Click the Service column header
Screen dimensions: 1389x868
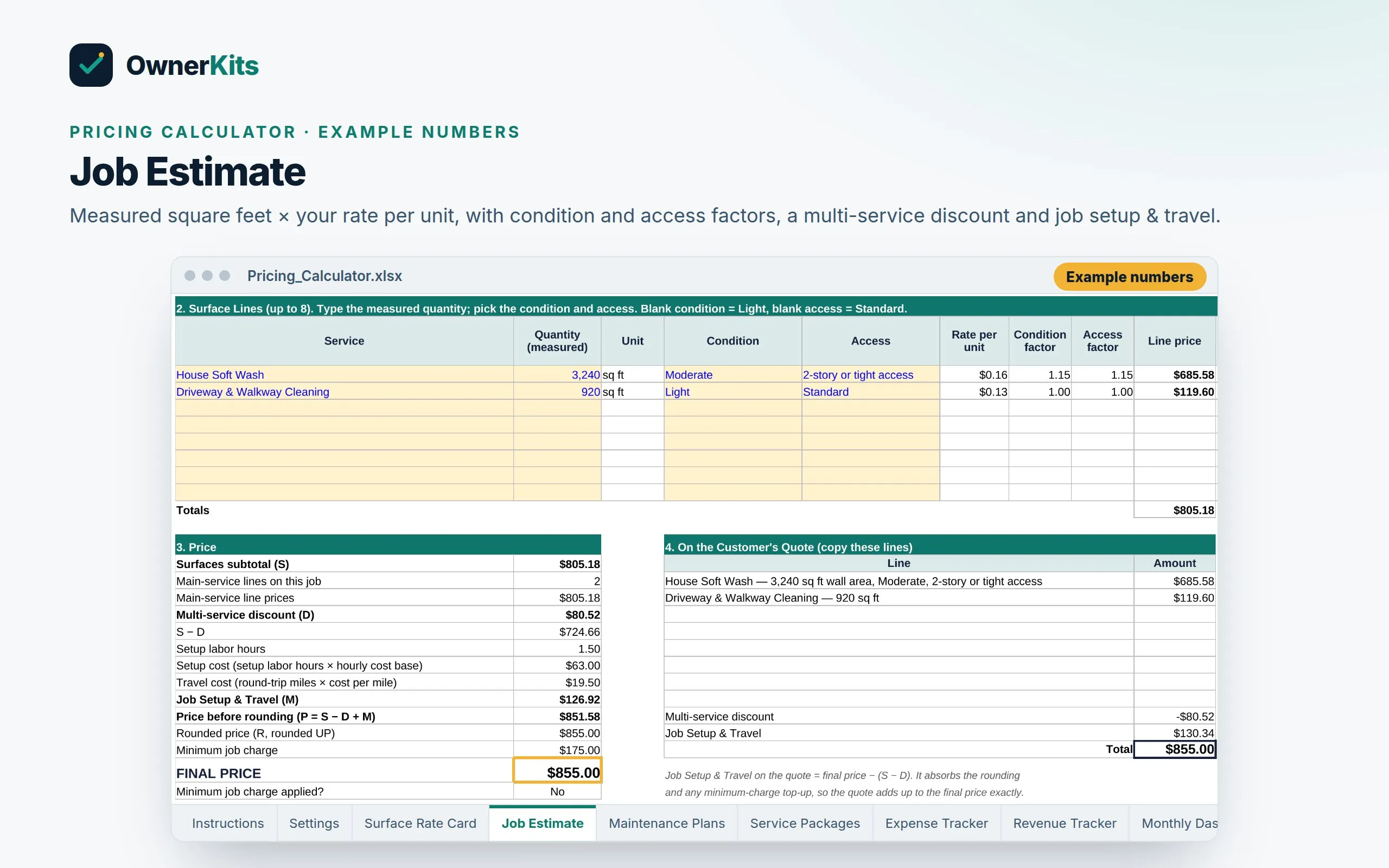[345, 341]
